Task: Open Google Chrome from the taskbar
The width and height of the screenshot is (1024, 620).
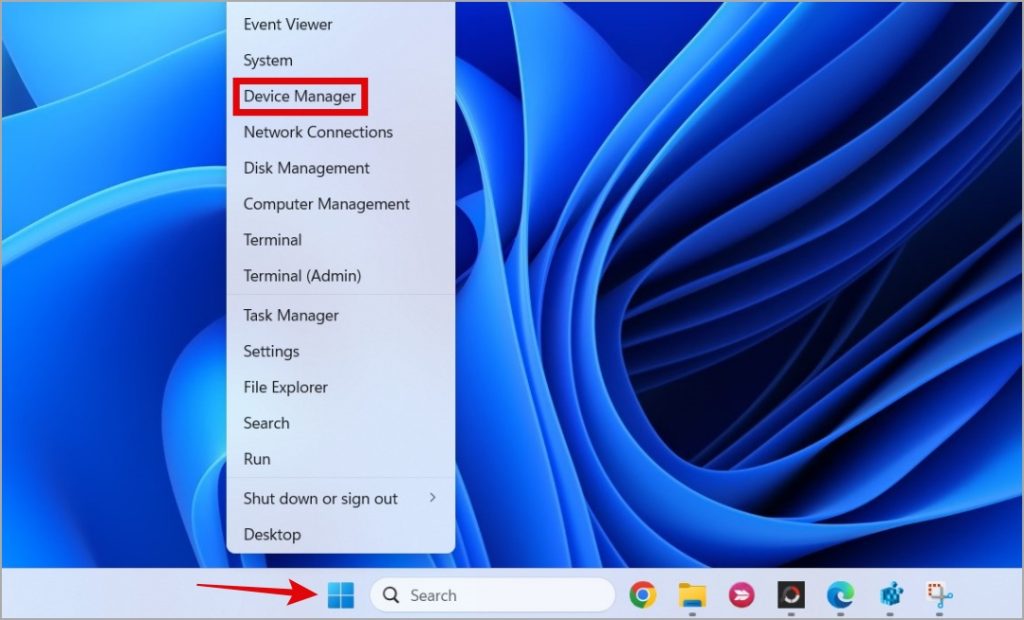Action: [643, 595]
